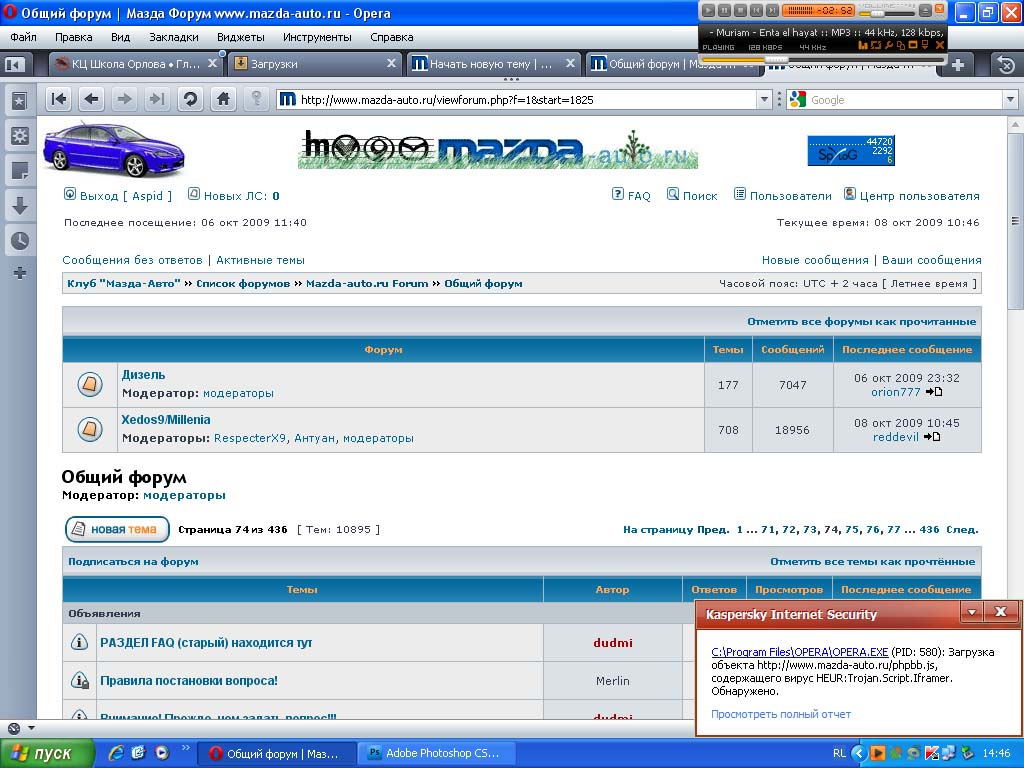Click the media player seek bar
This screenshot has width=1024, height=768.
(x=823, y=59)
